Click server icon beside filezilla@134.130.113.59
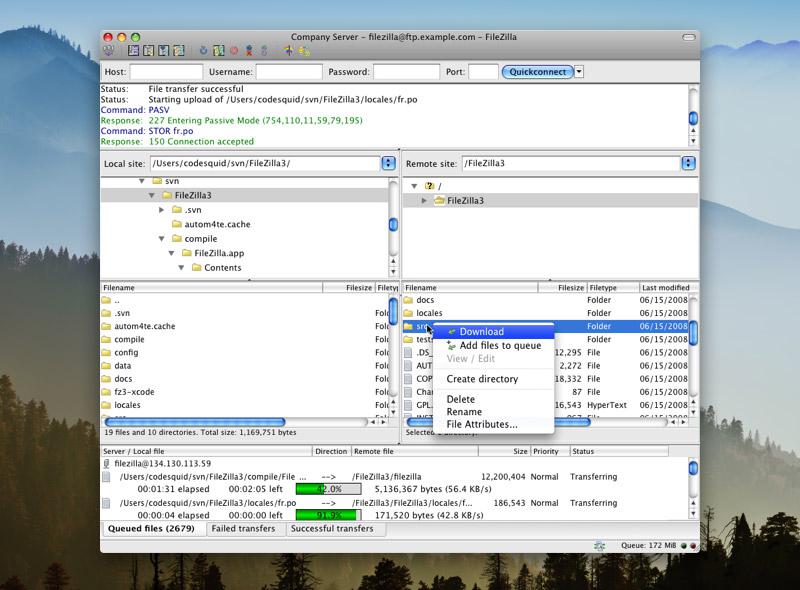This screenshot has width=800, height=590. coord(106,463)
